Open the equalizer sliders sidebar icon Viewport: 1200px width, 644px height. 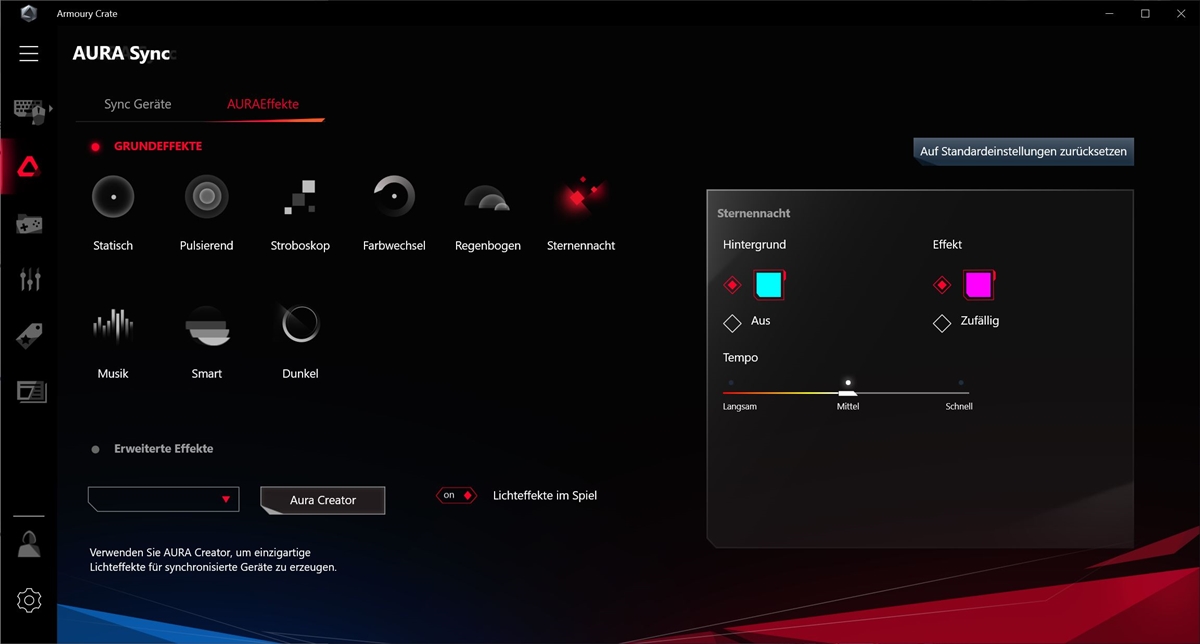coord(29,279)
